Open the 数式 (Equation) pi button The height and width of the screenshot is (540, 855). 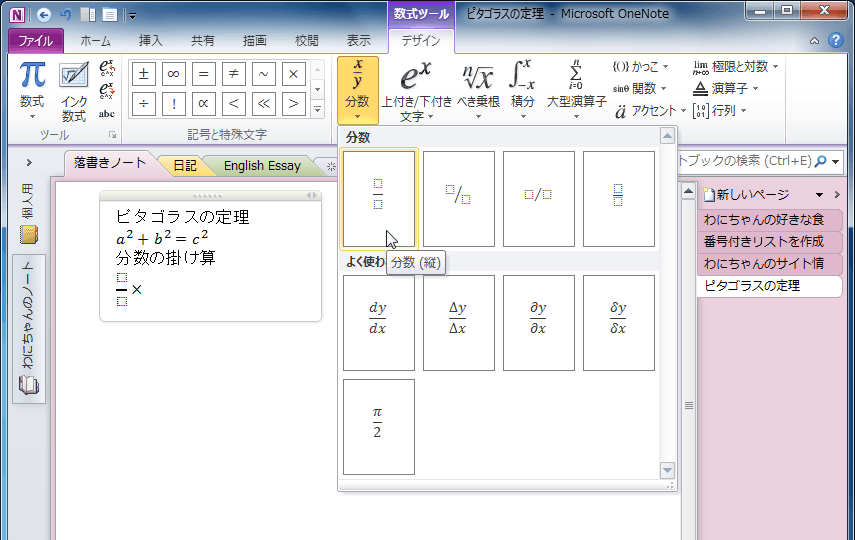32,90
